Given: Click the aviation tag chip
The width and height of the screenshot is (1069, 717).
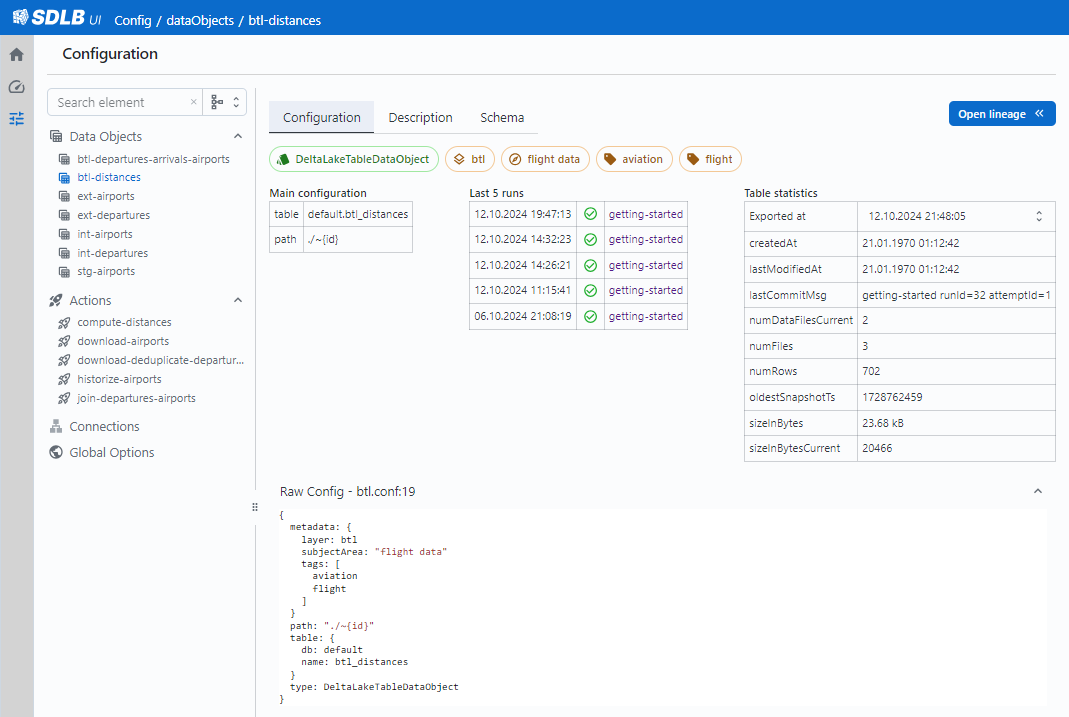Looking at the screenshot, I should (x=633, y=159).
